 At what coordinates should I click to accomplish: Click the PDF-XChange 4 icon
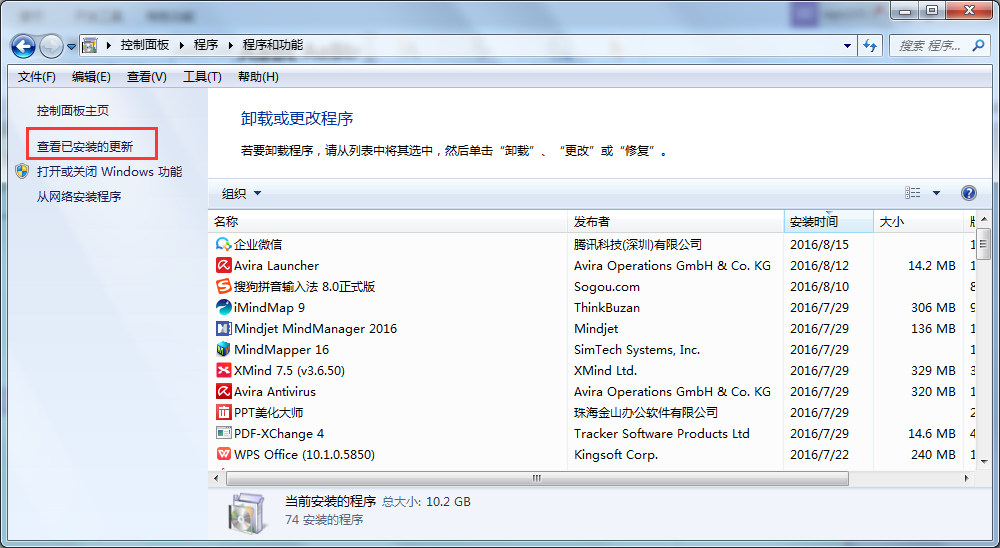tap(224, 433)
